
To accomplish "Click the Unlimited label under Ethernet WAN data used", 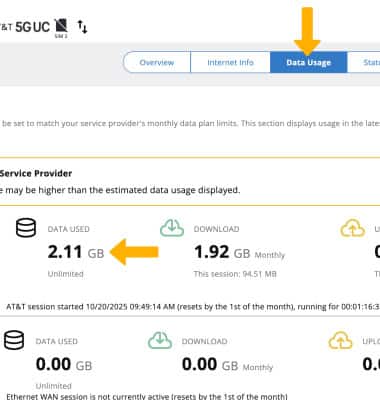I will click(54, 386).
